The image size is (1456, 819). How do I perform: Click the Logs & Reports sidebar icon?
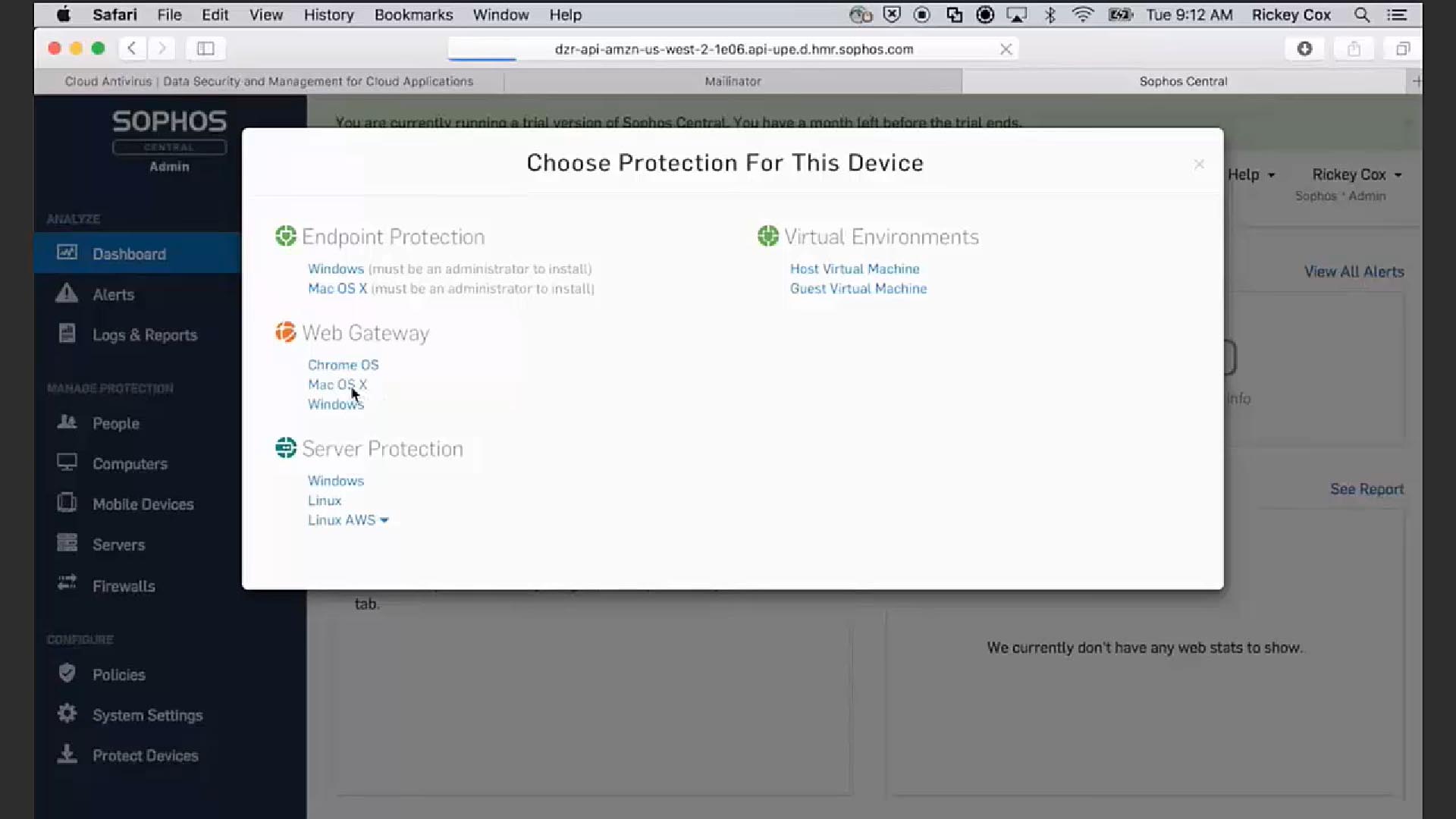tap(67, 334)
